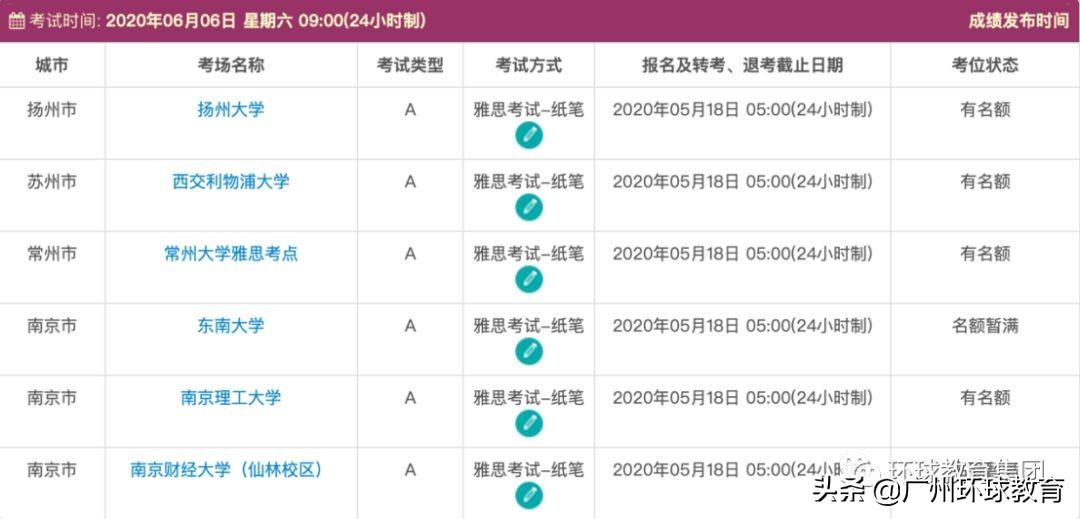Image resolution: width=1080 pixels, height=519 pixels.
Task: Click 雅思考试-纸笔 in 西交利物浦大学 row
Action: click(x=529, y=182)
